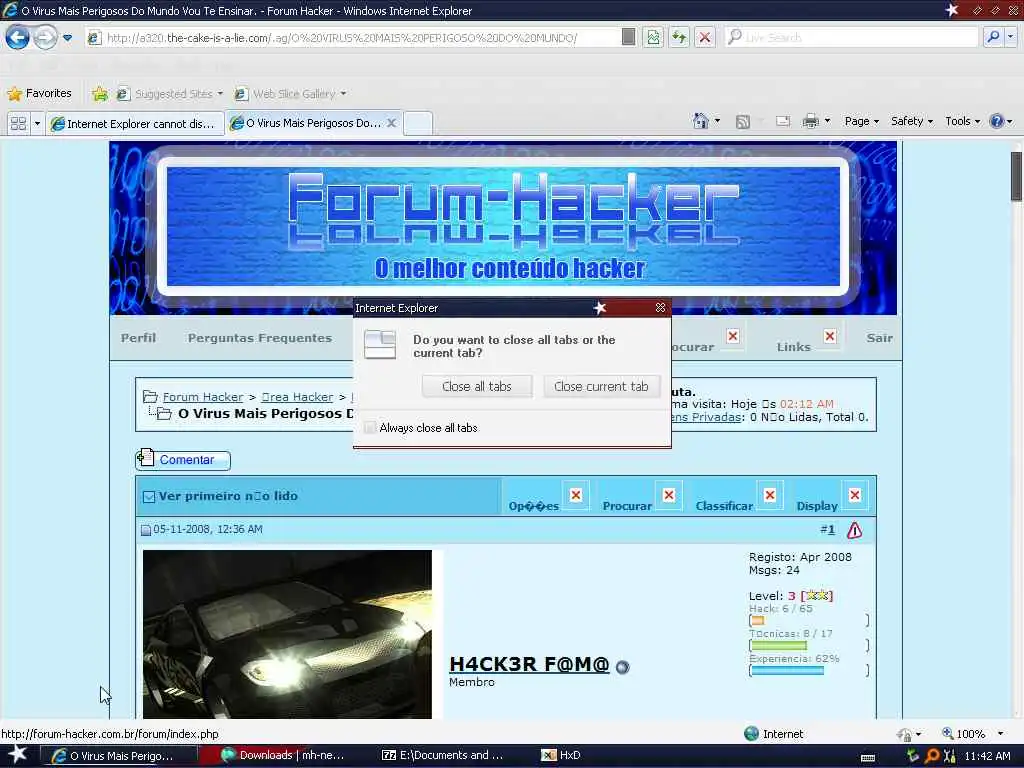The image size is (1024, 768).
Task: Open Perguntas Frequentes forum menu item
Action: pos(260,338)
